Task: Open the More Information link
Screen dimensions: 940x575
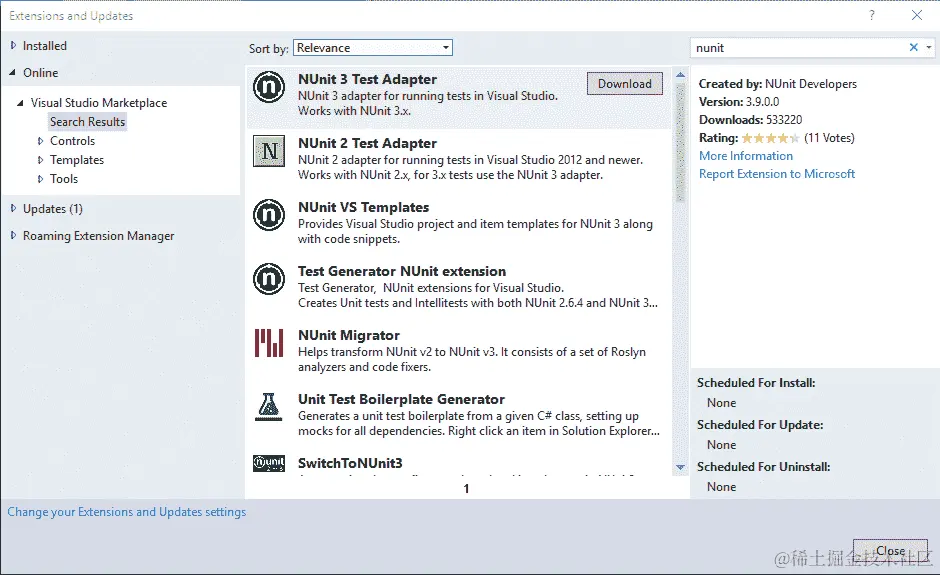Action: [x=746, y=156]
